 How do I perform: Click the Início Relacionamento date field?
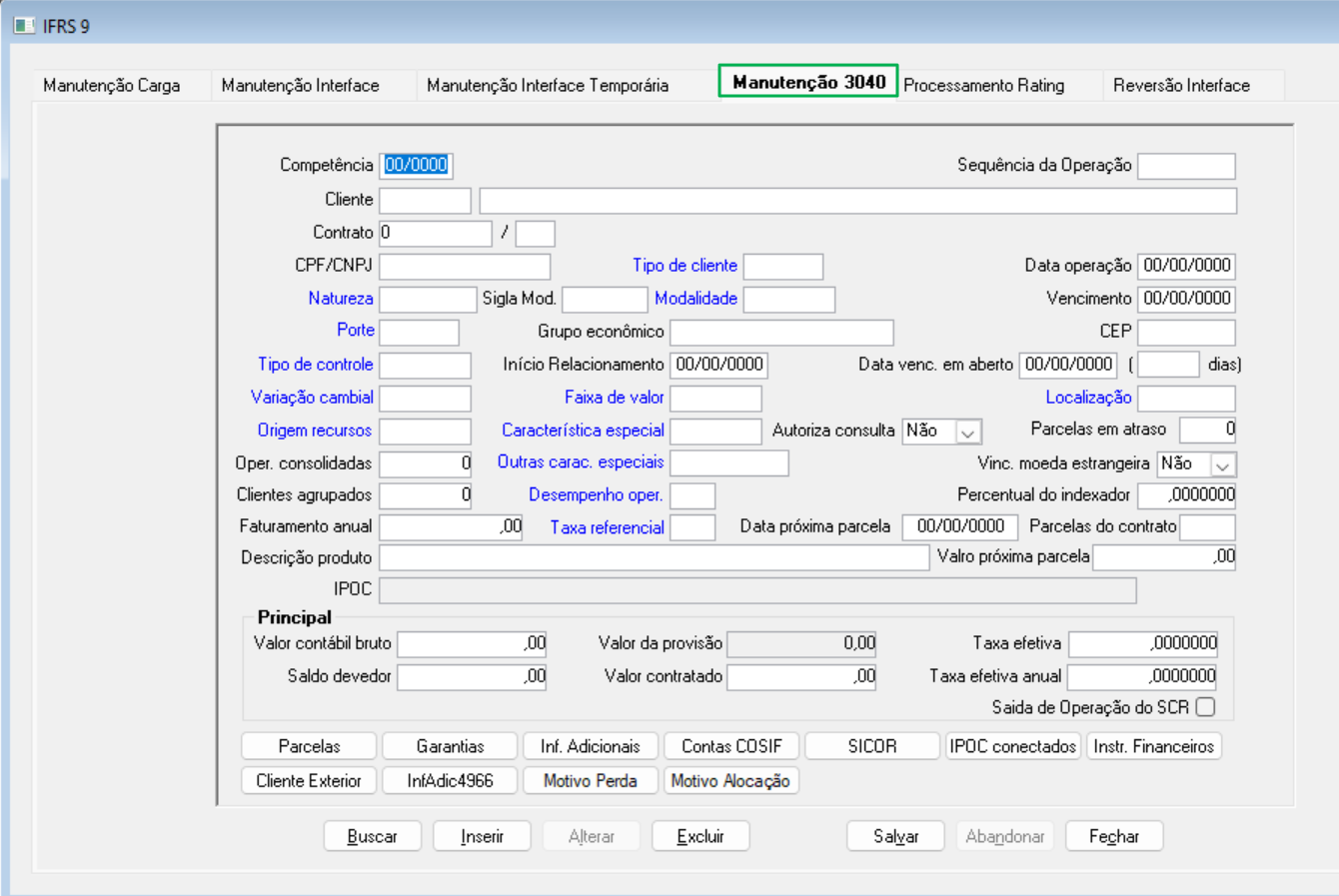click(718, 366)
